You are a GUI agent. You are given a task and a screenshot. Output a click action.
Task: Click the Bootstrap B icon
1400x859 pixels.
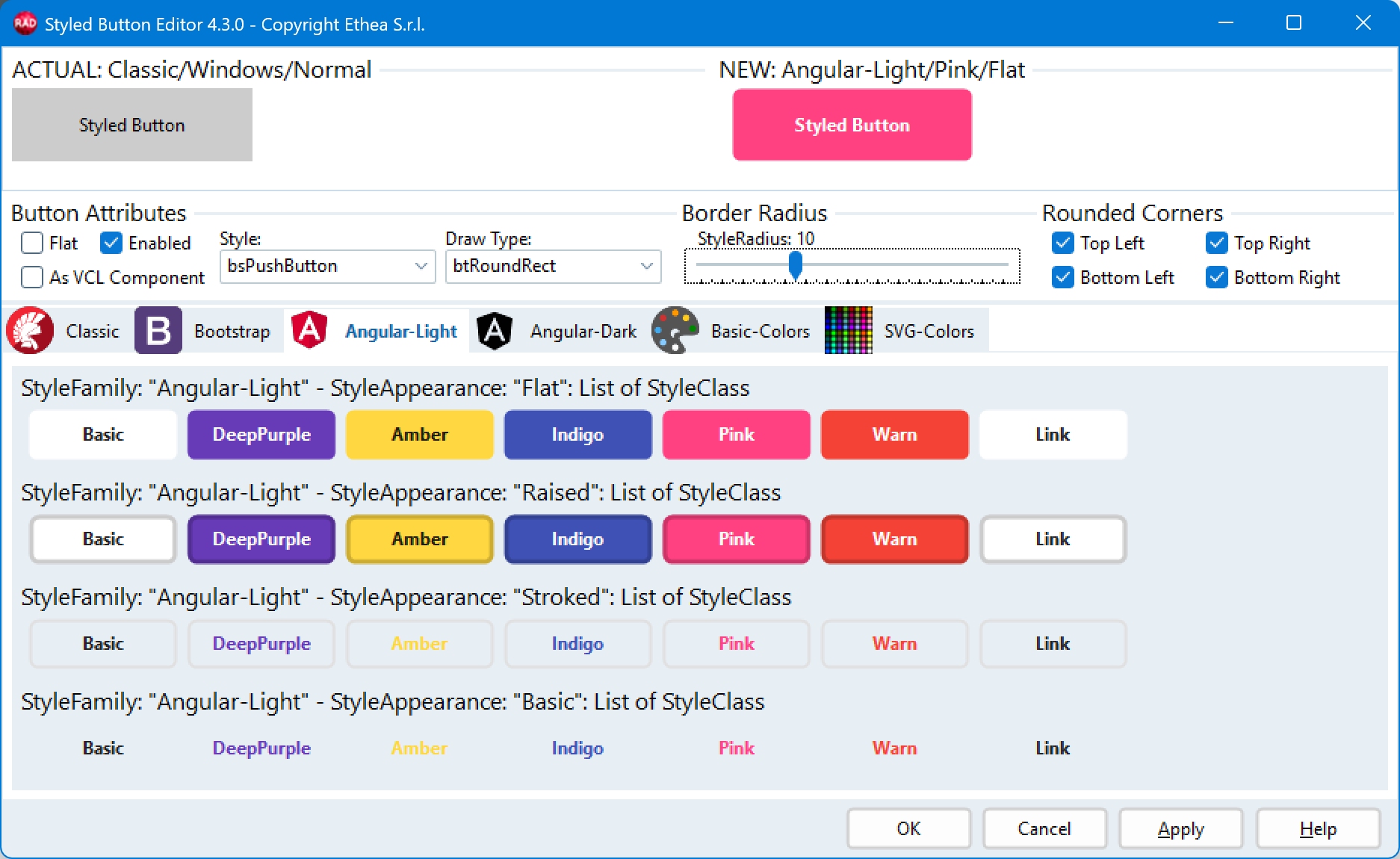(x=158, y=330)
